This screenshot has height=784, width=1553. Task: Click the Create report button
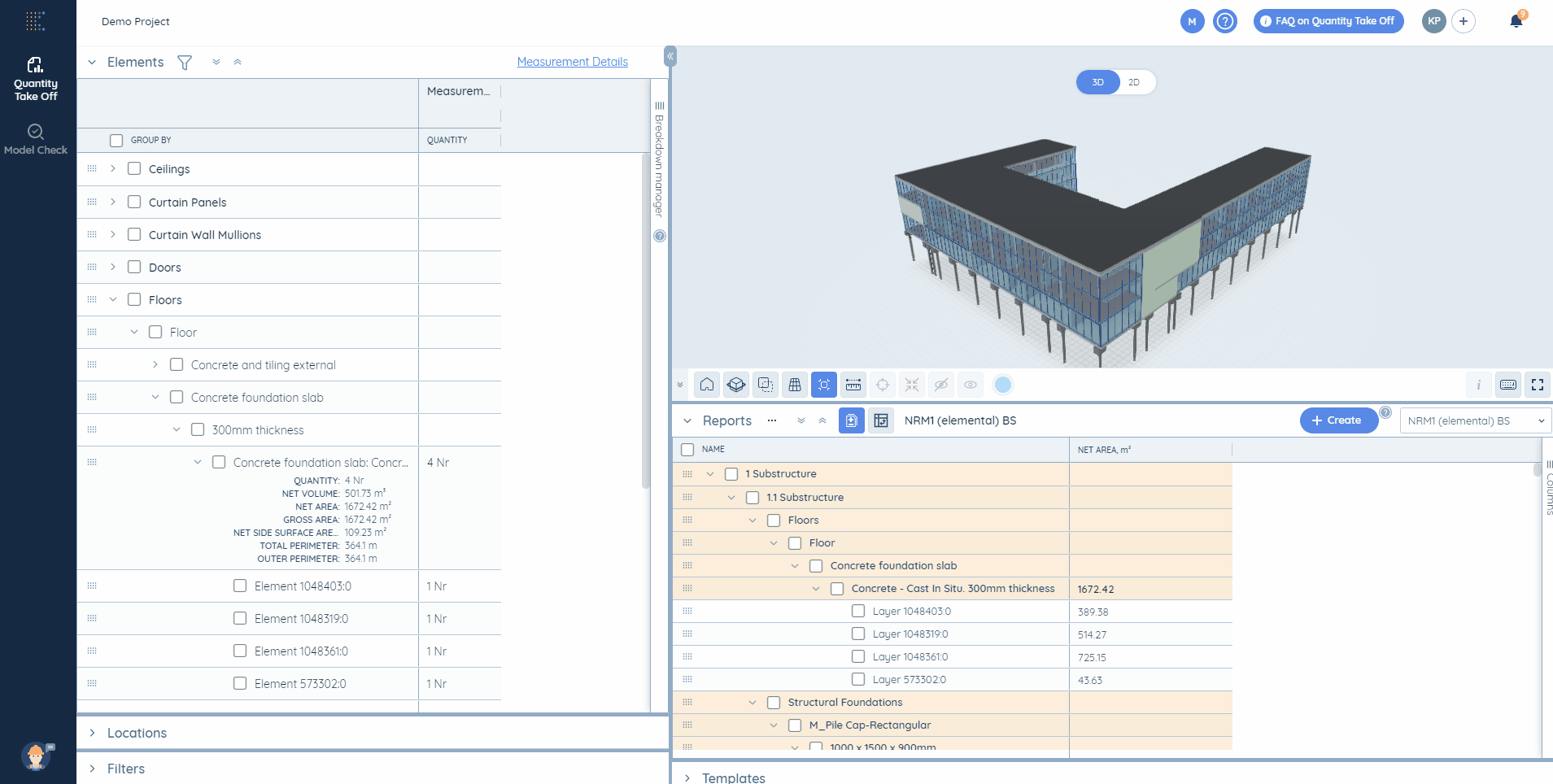pos(1337,420)
